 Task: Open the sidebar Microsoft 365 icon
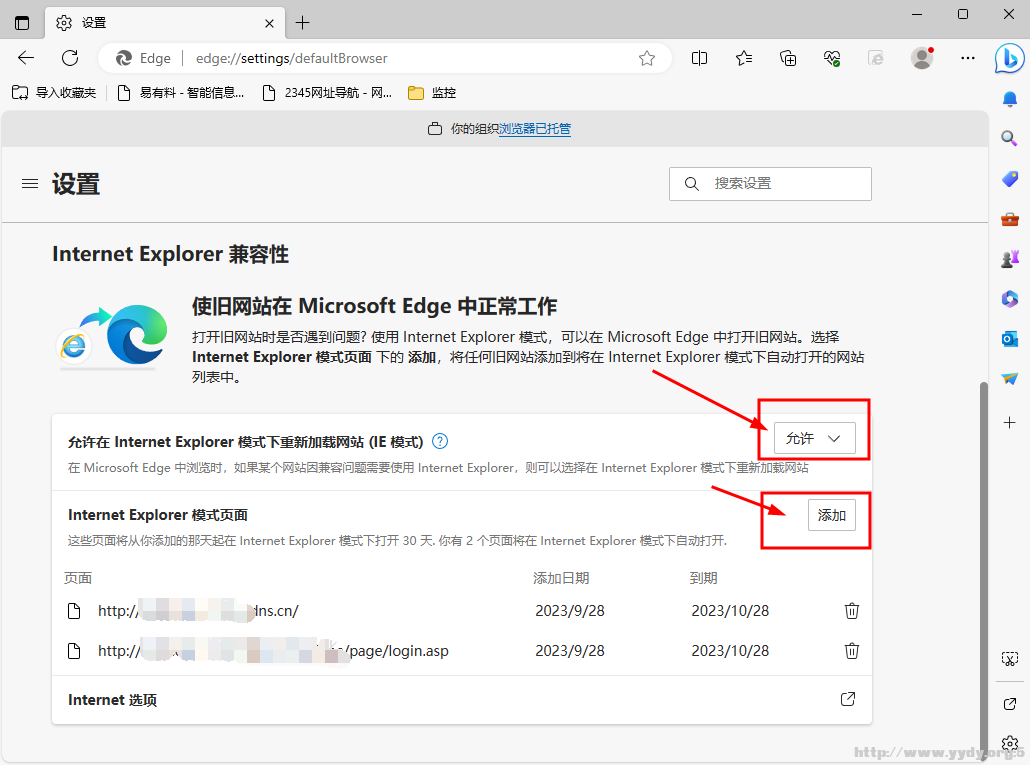[x=1010, y=299]
